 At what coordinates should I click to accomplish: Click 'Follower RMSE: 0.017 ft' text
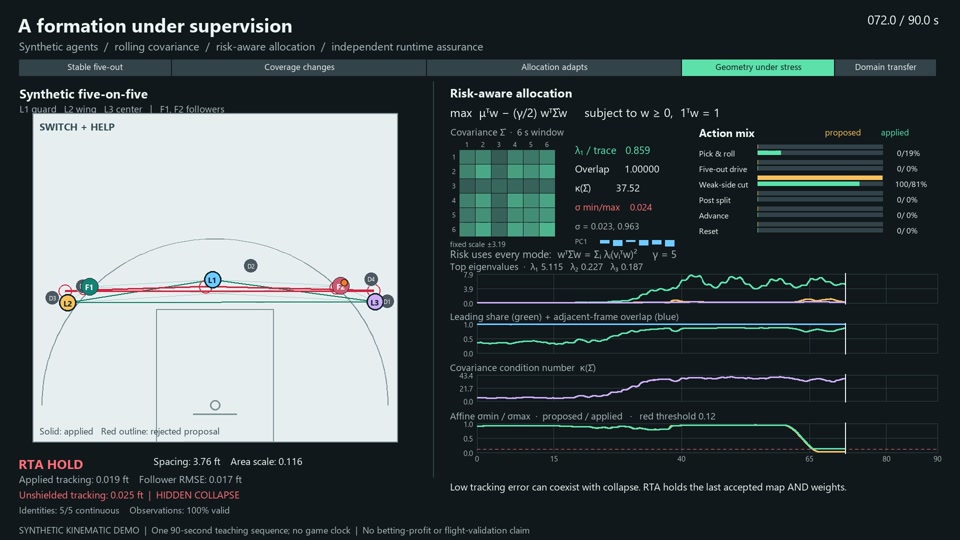coord(190,480)
